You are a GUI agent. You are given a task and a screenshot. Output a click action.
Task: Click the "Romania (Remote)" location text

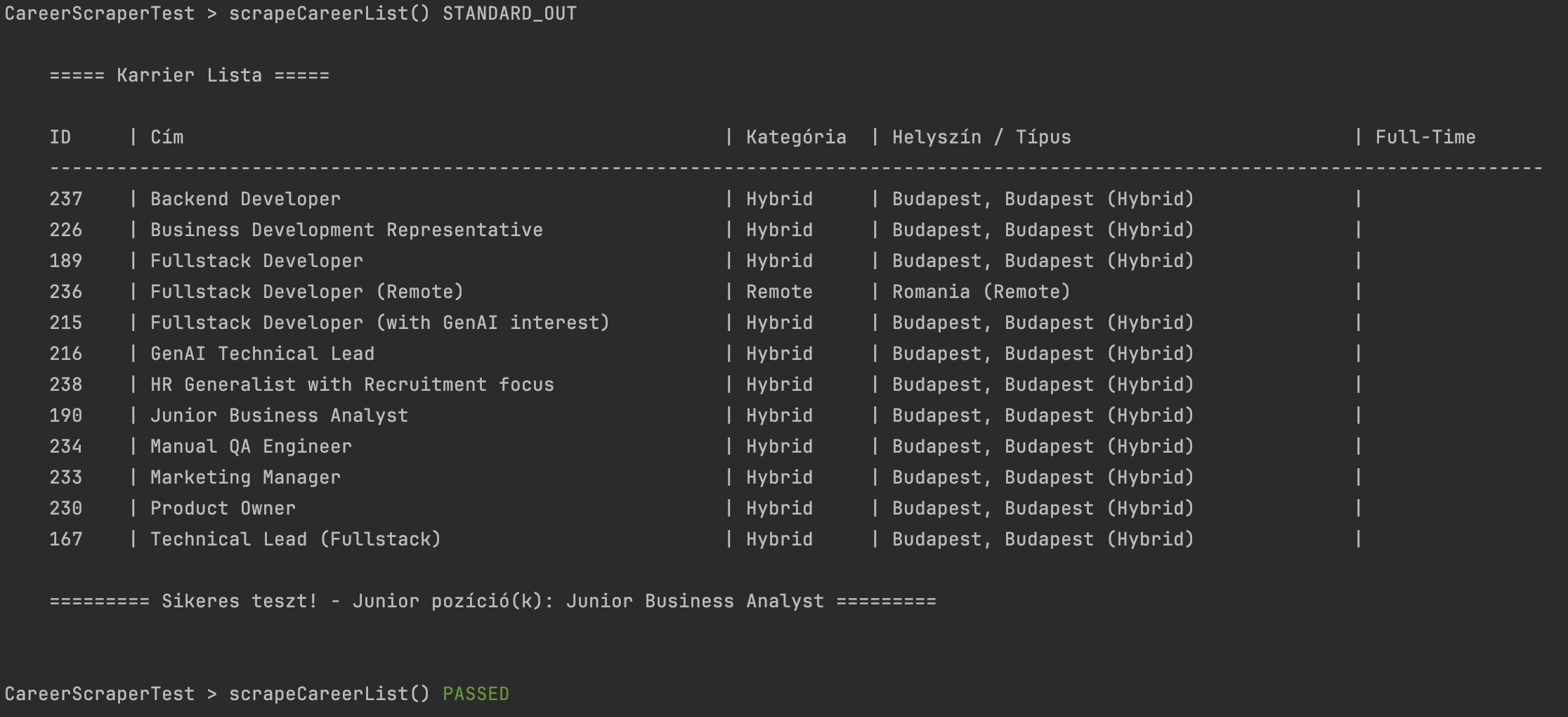(x=981, y=292)
